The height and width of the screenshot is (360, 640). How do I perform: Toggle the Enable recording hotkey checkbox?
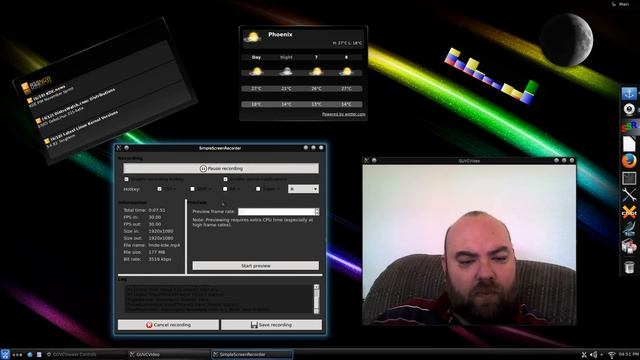127,179
